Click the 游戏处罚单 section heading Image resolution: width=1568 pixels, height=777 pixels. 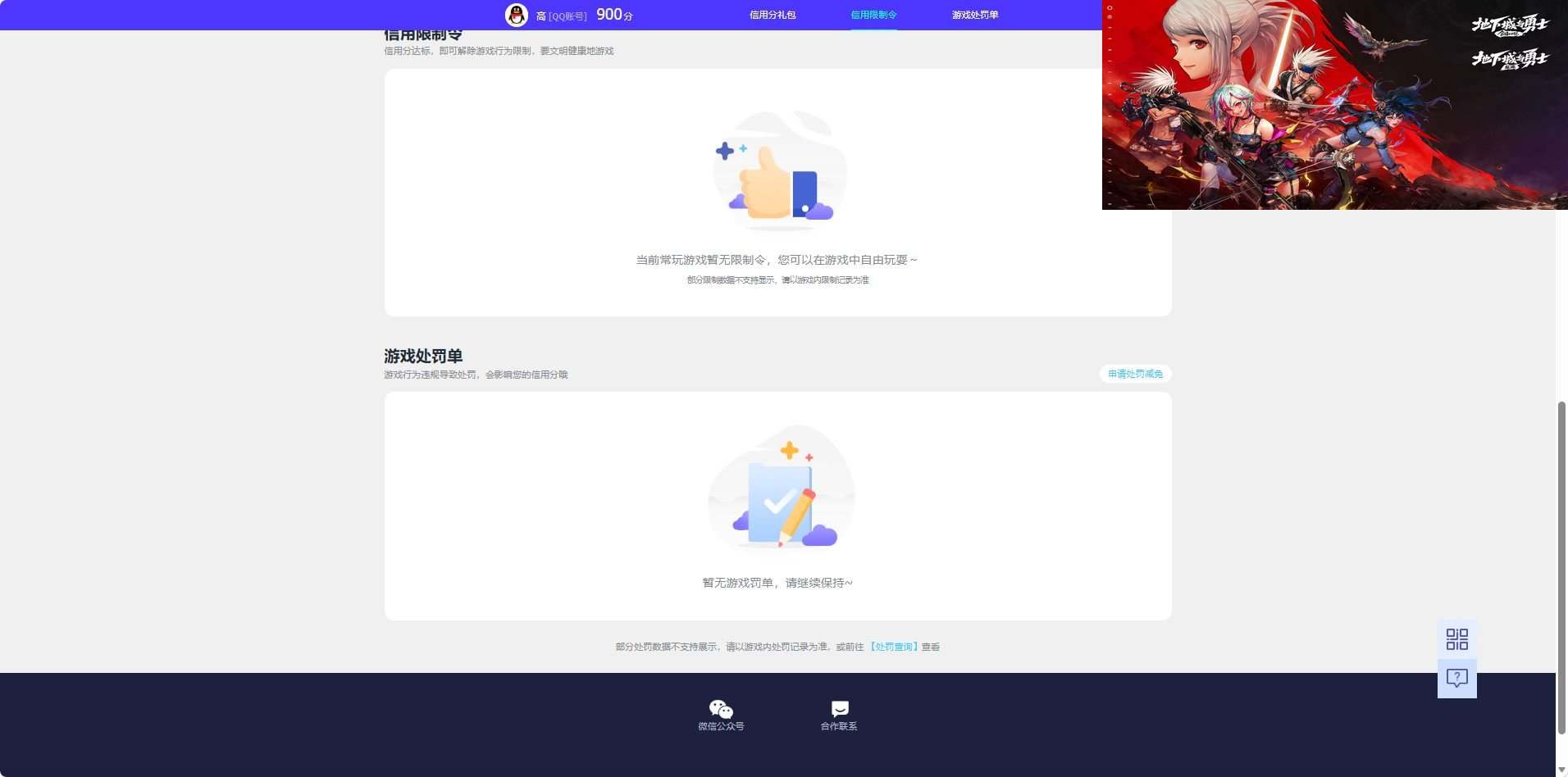point(423,356)
